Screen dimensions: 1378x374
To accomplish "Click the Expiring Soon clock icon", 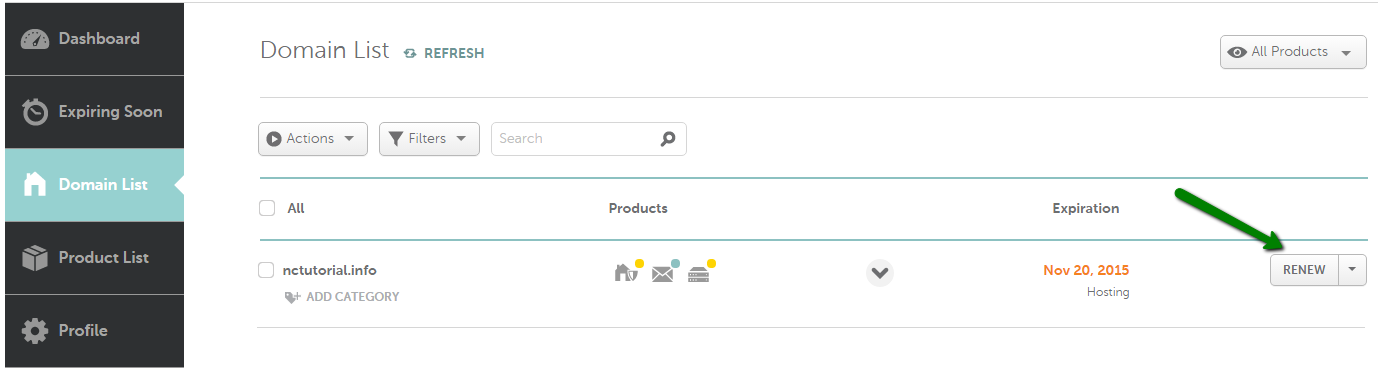I will pos(35,112).
